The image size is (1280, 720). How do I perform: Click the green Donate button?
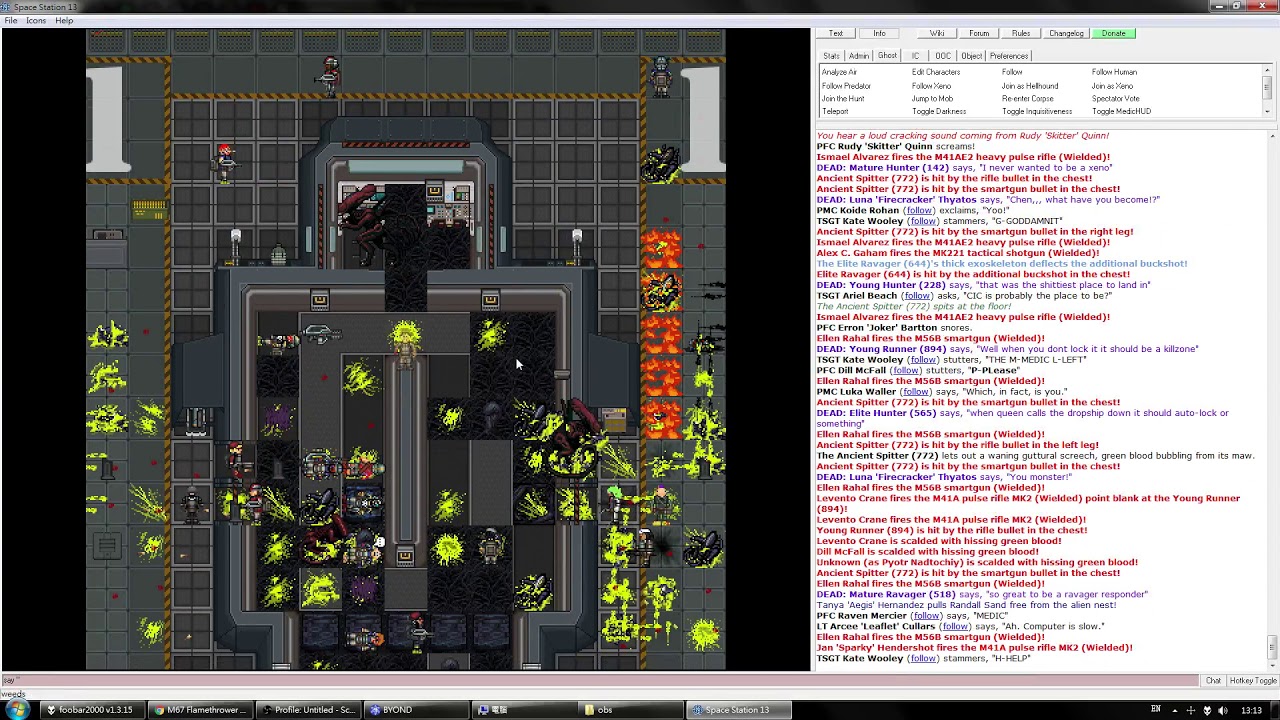1114,34
